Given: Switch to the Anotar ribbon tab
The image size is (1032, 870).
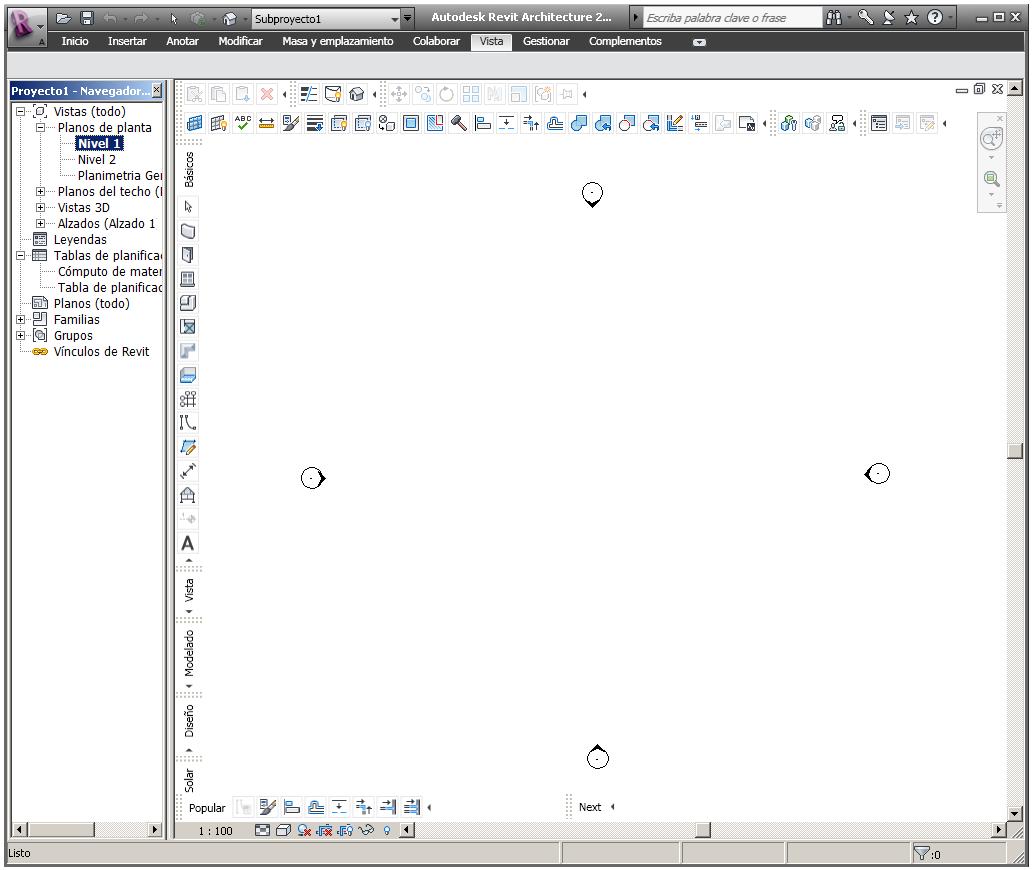Looking at the screenshot, I should click(x=182, y=41).
